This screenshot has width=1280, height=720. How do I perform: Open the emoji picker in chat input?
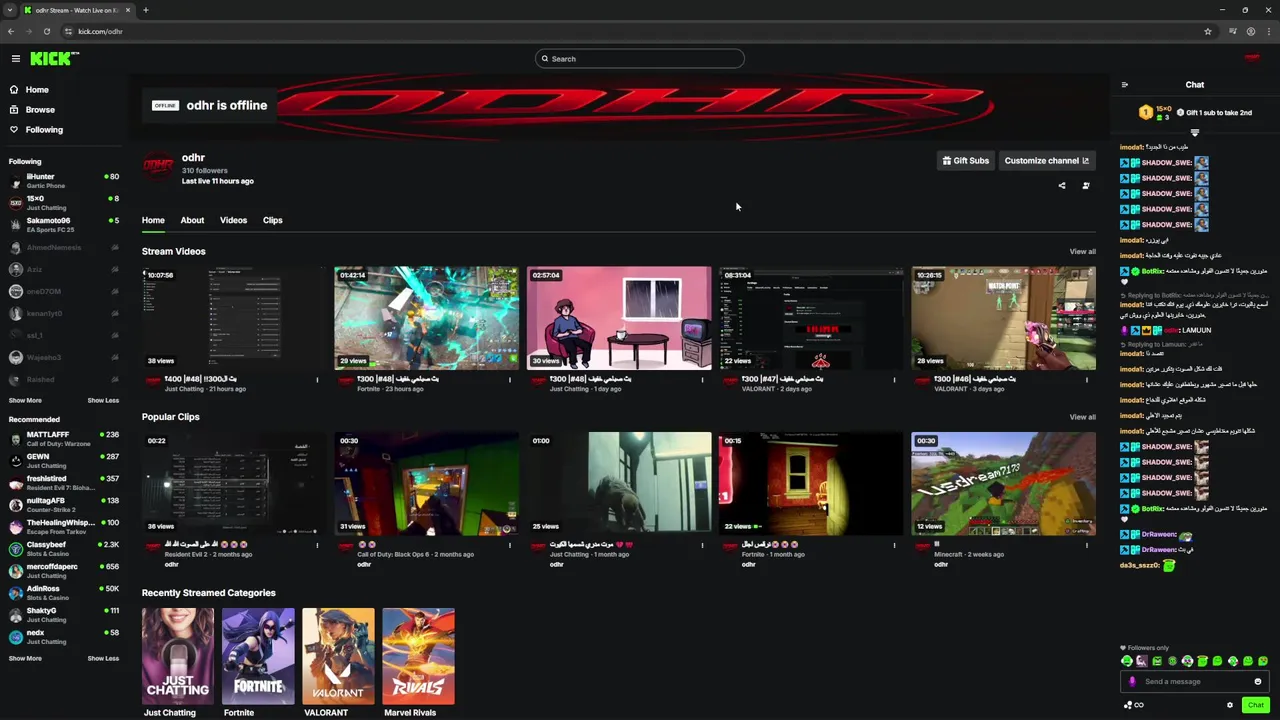tap(1258, 682)
